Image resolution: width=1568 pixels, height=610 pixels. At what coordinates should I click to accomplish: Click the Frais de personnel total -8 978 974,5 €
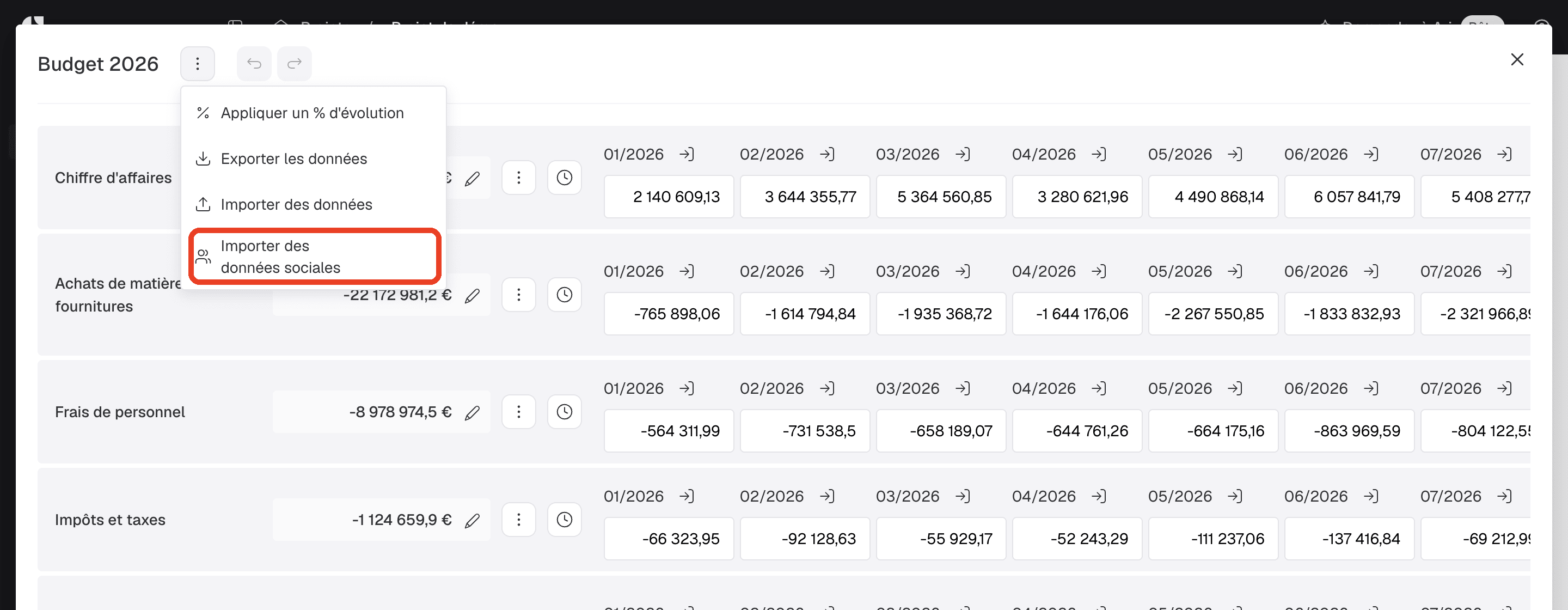click(x=400, y=412)
